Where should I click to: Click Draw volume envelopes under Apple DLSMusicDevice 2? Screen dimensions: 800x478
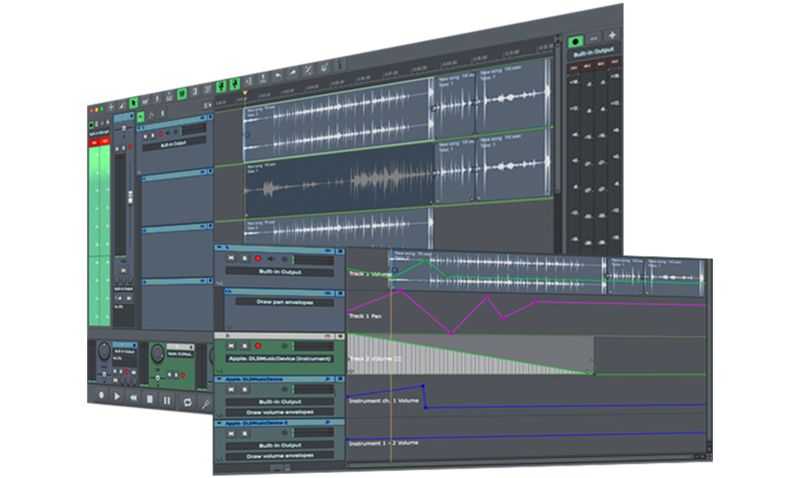coord(280,456)
